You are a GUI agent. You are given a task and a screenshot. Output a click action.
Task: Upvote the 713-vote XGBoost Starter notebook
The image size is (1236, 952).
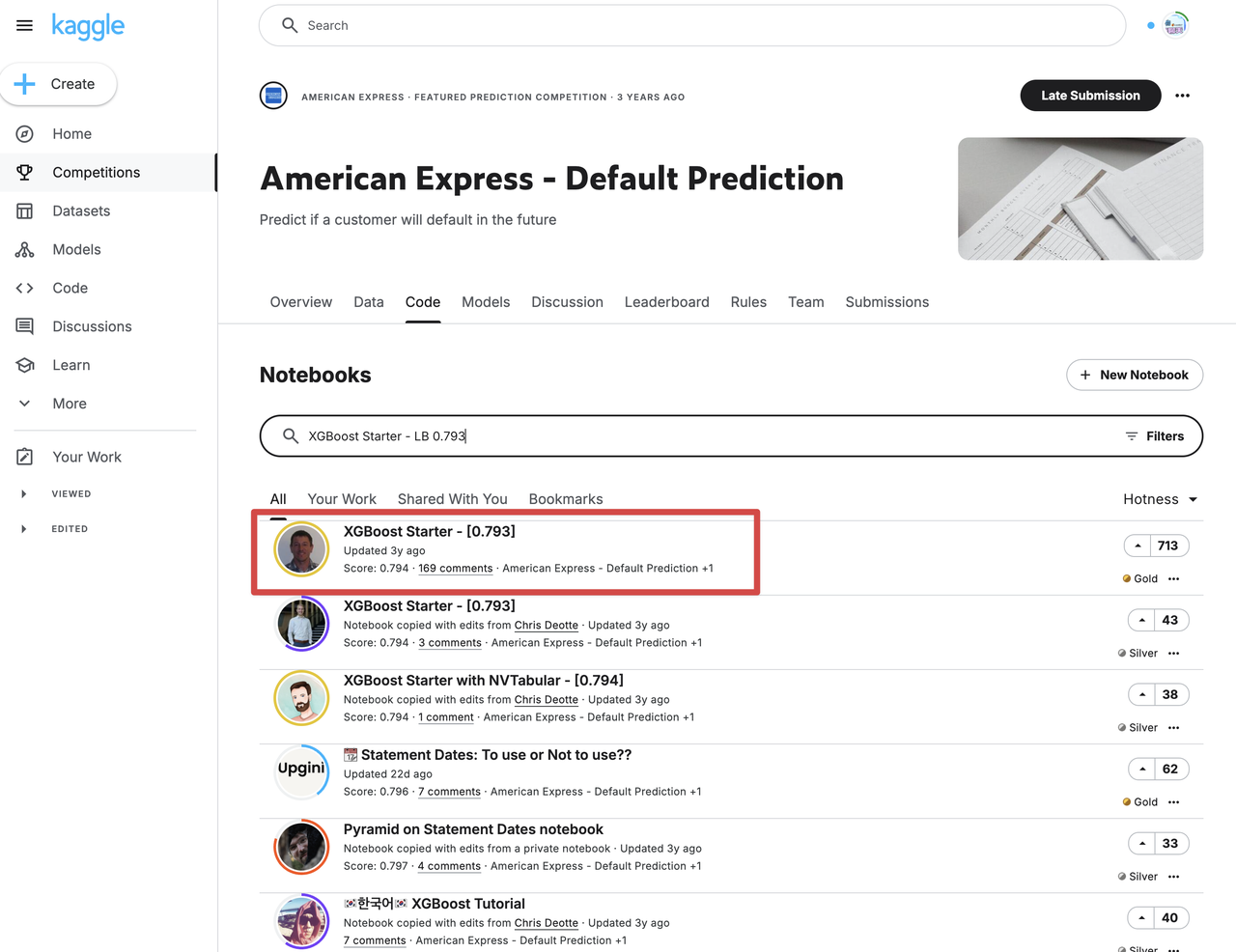1138,546
